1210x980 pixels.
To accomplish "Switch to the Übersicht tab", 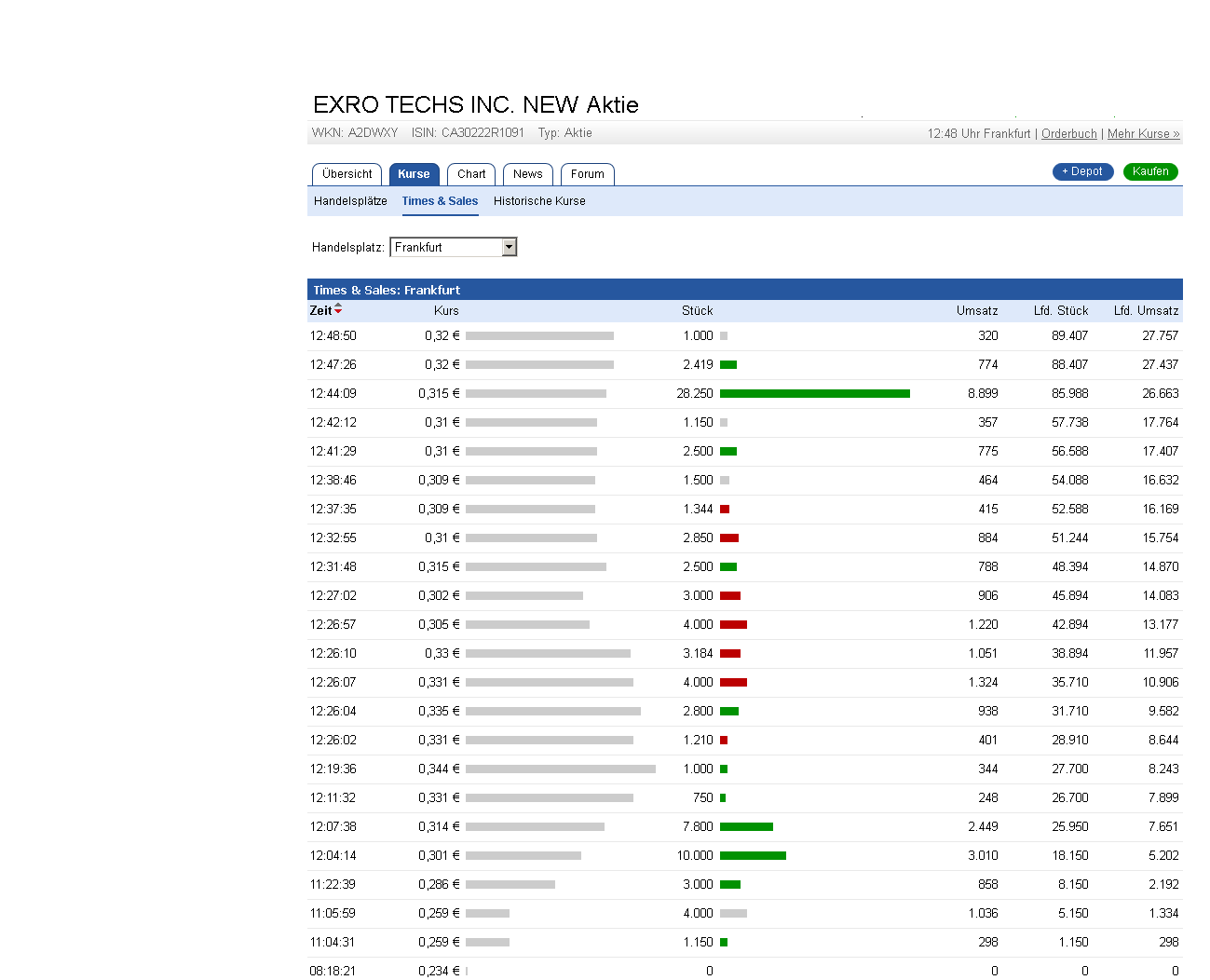I will coord(347,174).
